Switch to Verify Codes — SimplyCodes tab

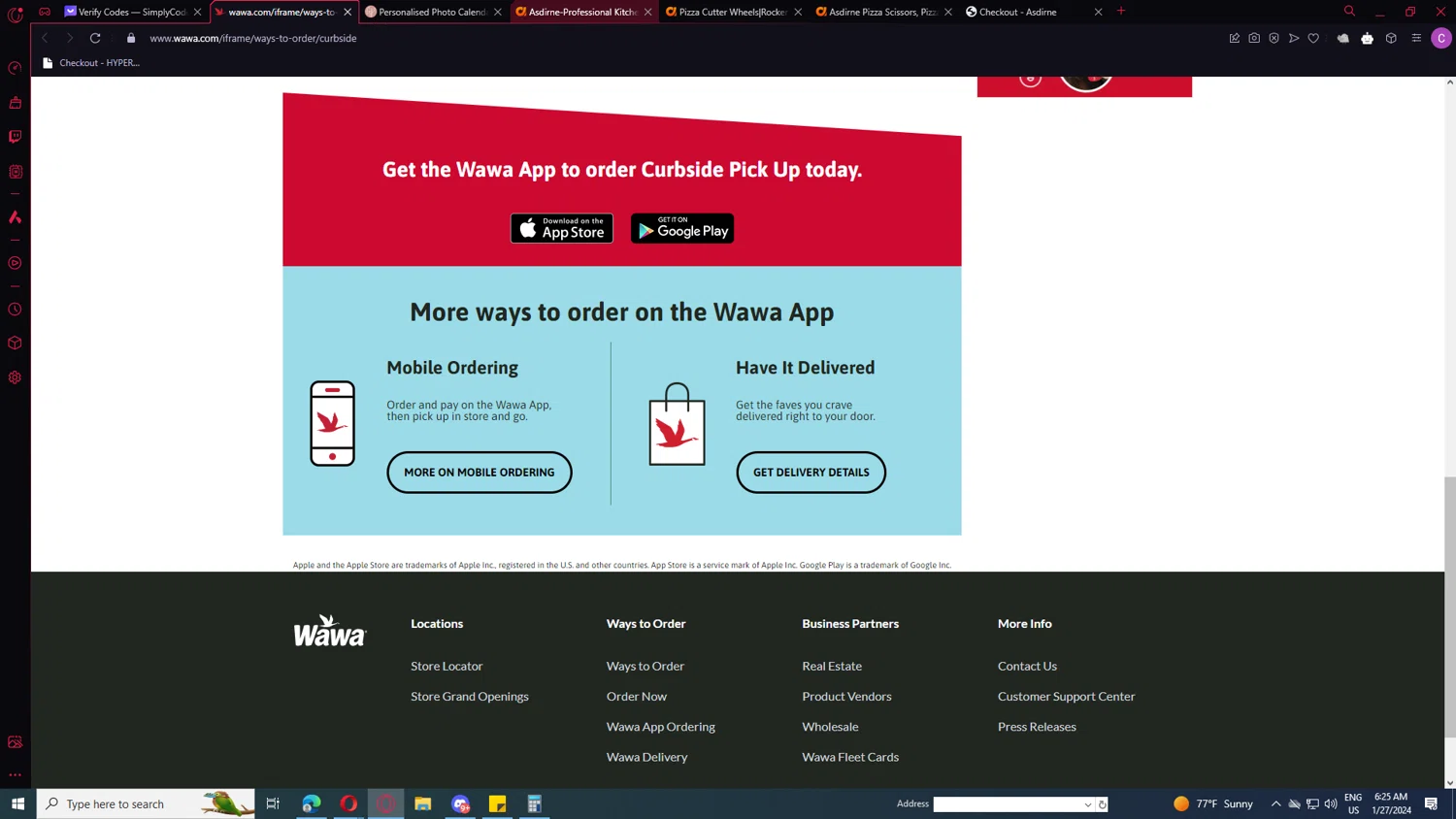pyautogui.click(x=132, y=12)
